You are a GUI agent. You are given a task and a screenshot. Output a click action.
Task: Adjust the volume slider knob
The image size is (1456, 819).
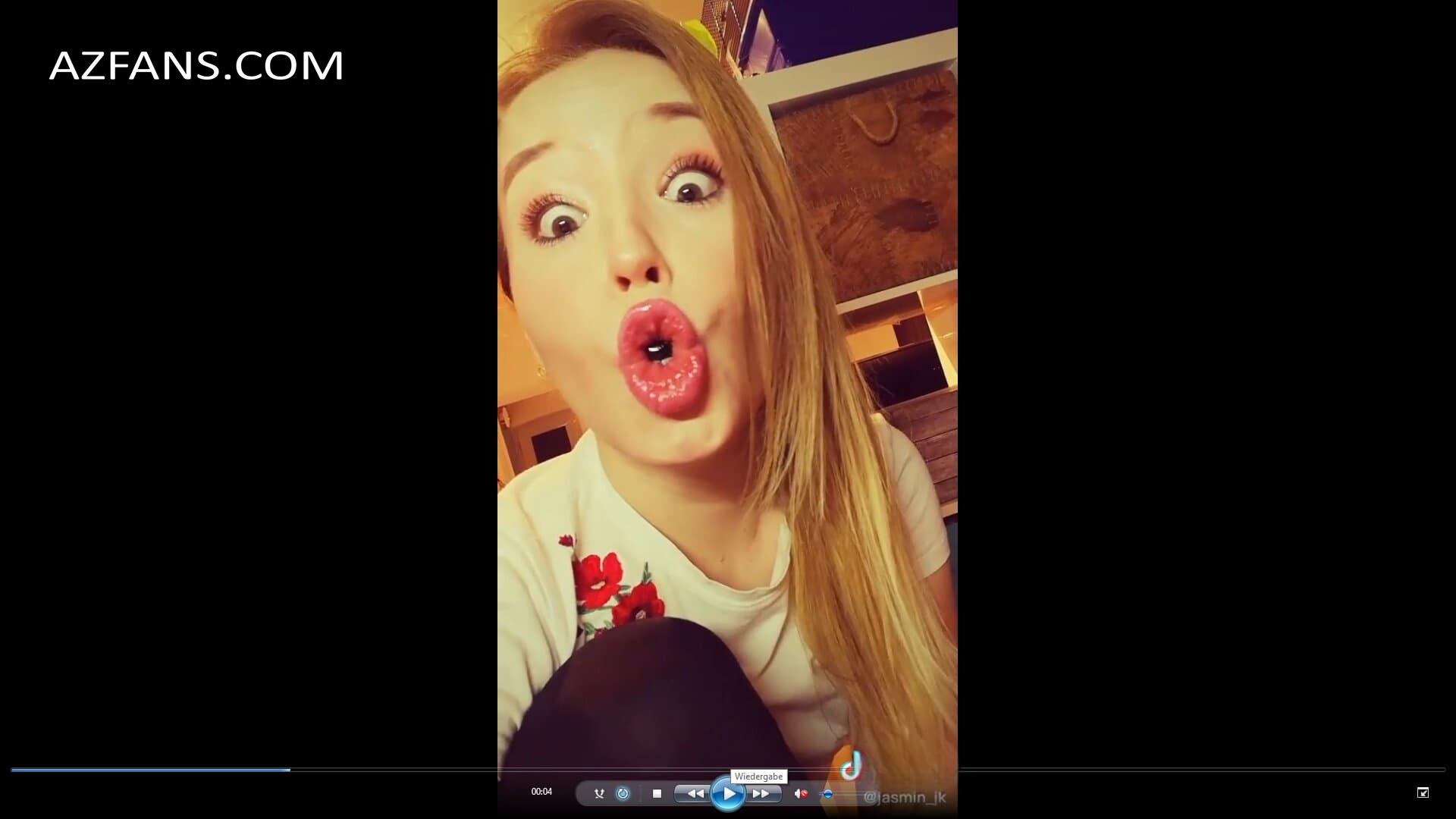pyautogui.click(x=827, y=794)
